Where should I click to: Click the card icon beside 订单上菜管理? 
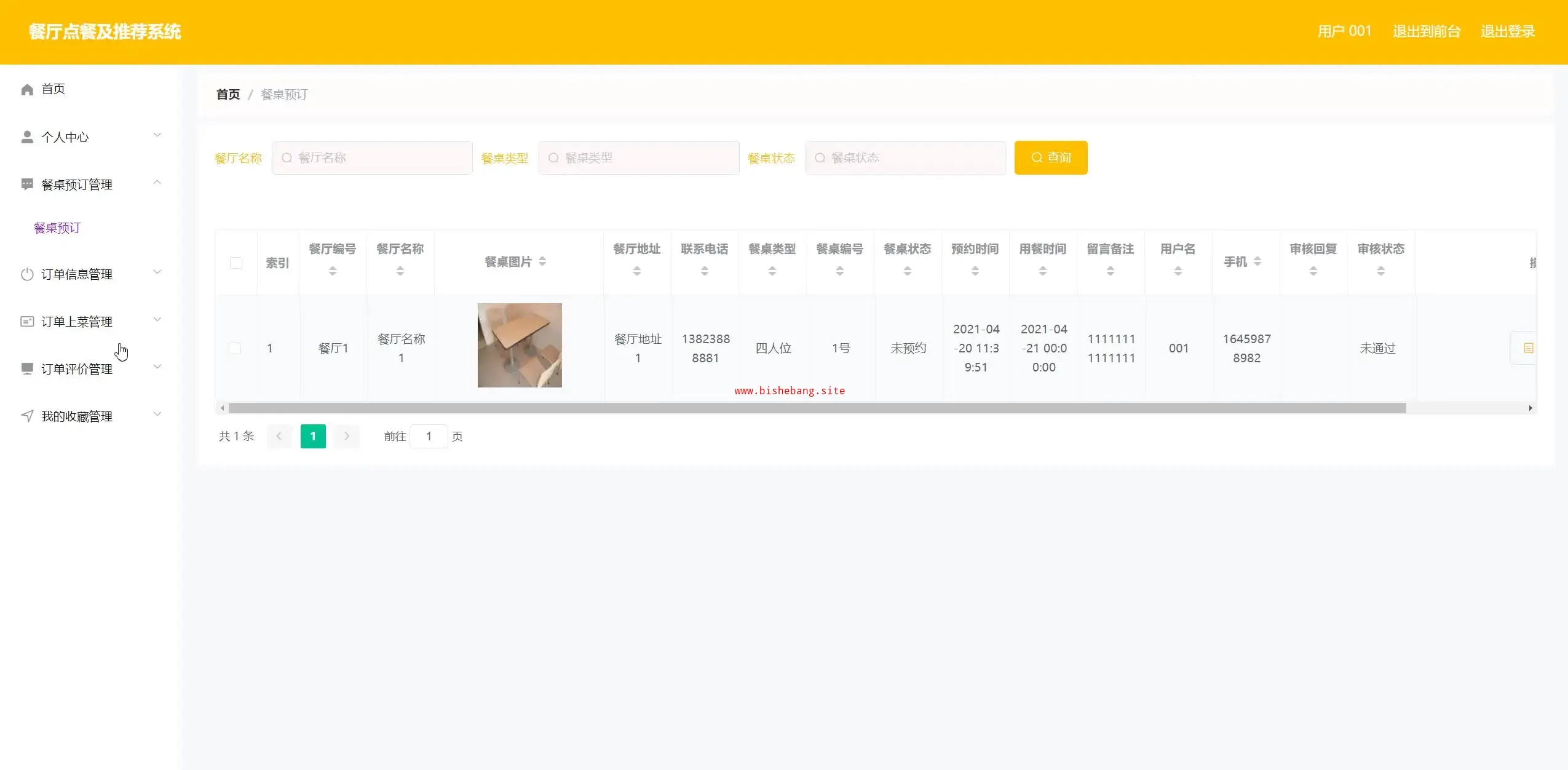click(x=27, y=322)
